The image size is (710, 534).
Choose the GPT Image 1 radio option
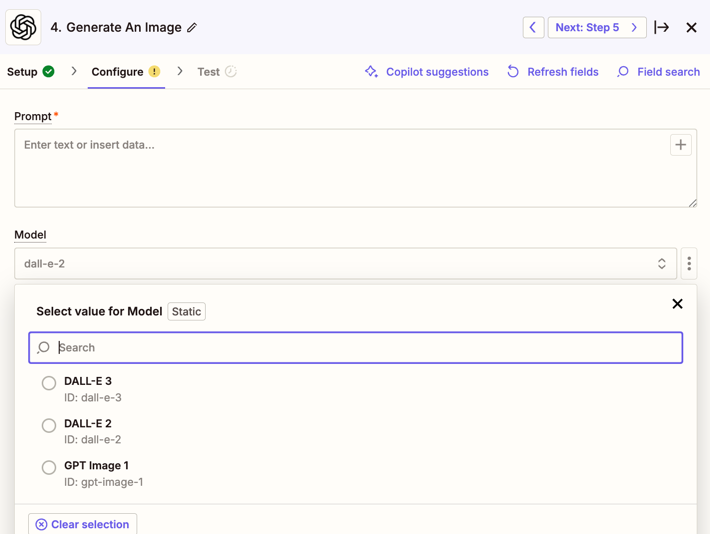[49, 467]
